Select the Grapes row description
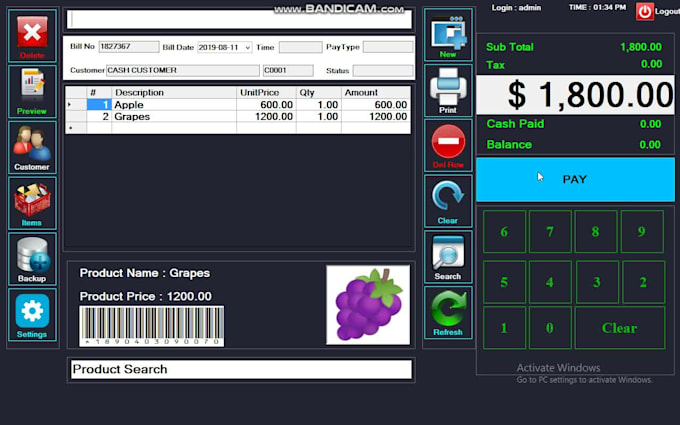 [174, 117]
